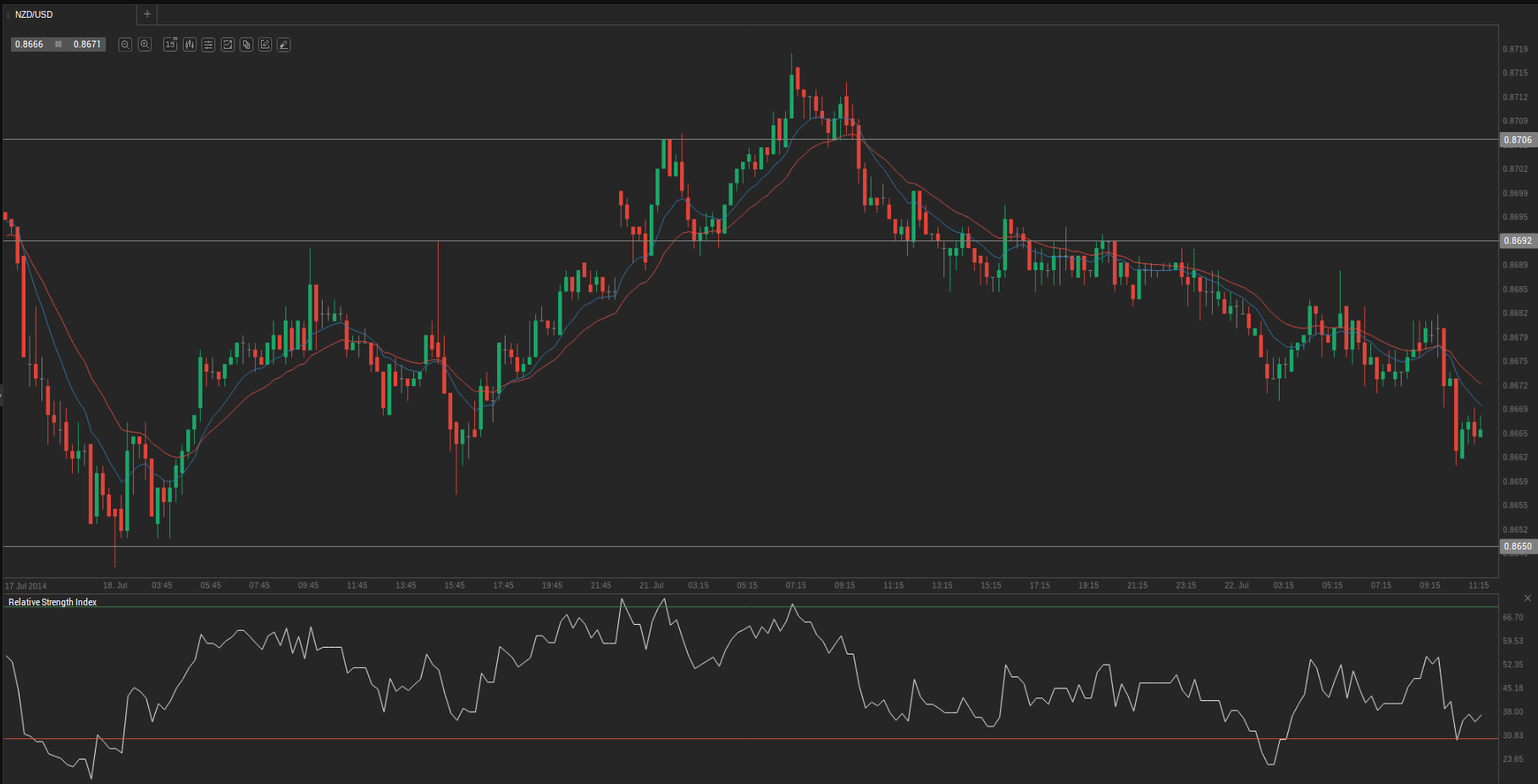Add a new chart tab with plus
Screen dimensions: 1538x784
coord(147,14)
